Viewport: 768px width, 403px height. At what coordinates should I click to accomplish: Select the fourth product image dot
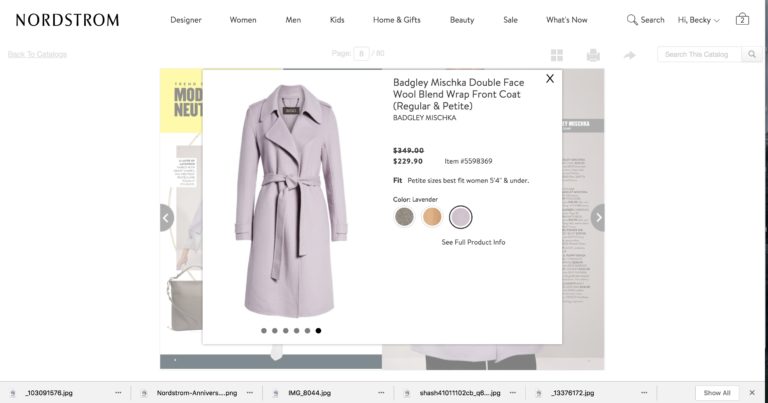(x=296, y=331)
